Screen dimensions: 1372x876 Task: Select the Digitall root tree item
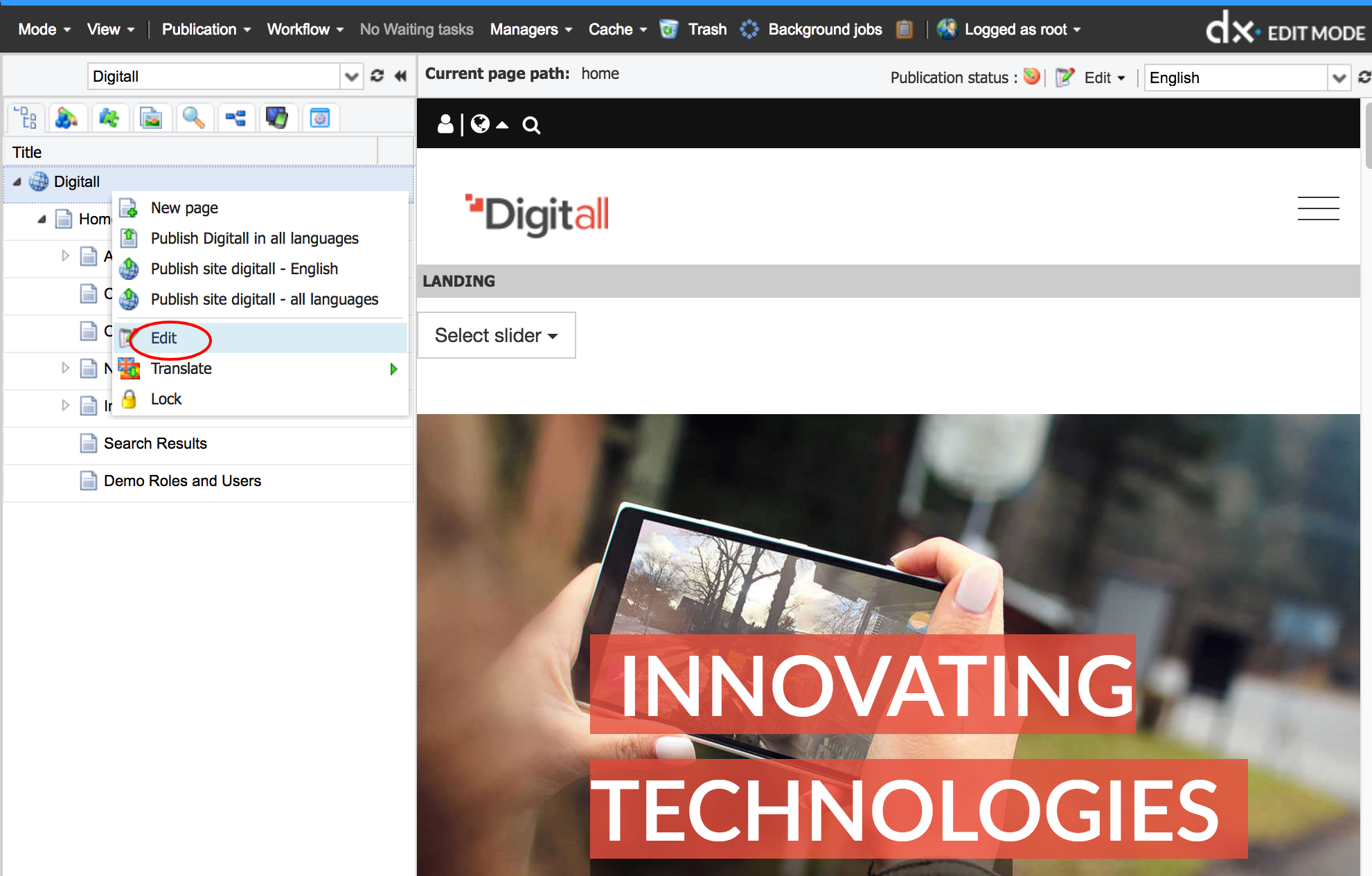click(x=77, y=181)
